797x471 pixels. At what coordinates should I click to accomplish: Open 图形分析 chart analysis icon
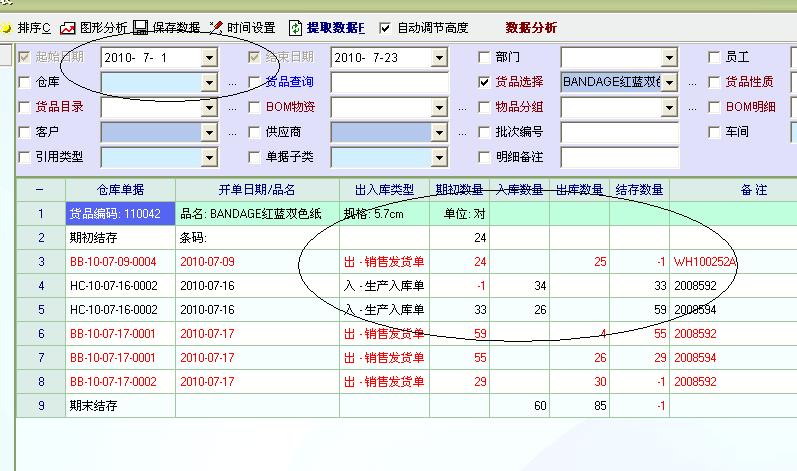pyautogui.click(x=68, y=28)
